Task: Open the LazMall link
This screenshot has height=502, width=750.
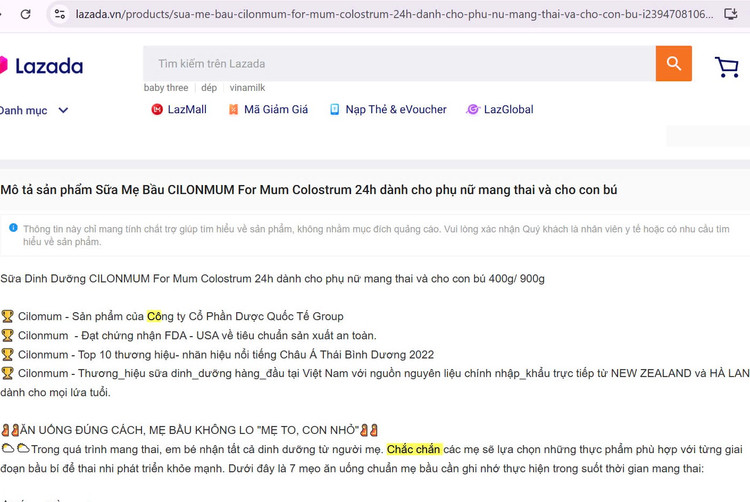Action: 187,110
